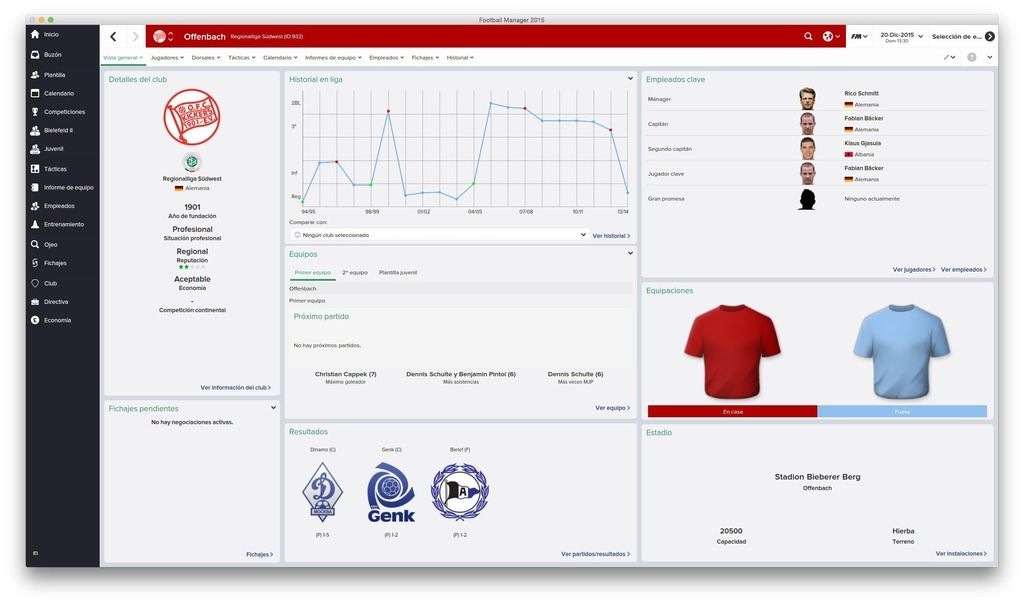1024x604 pixels.
Task: Open the FM menu dropdown
Action: (859, 37)
